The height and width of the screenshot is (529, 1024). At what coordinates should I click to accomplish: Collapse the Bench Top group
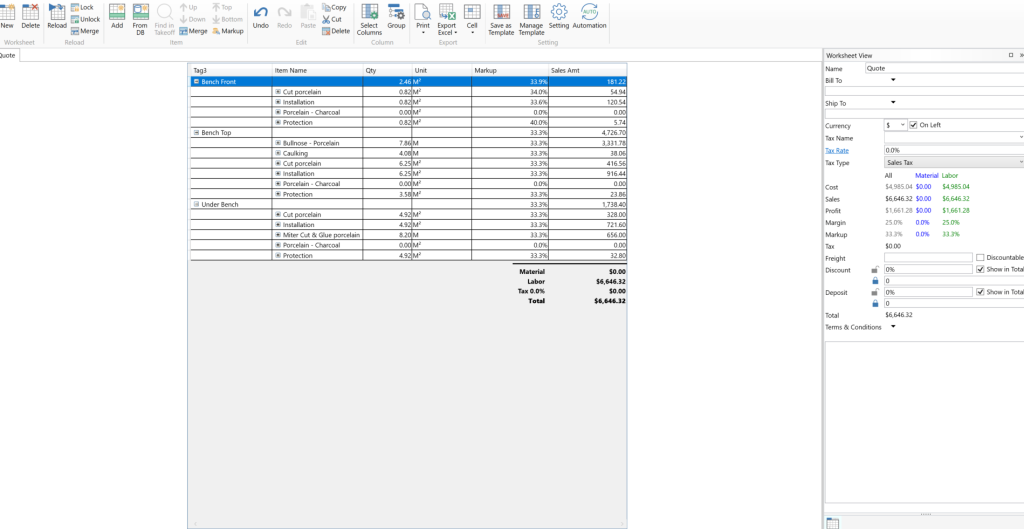point(196,133)
